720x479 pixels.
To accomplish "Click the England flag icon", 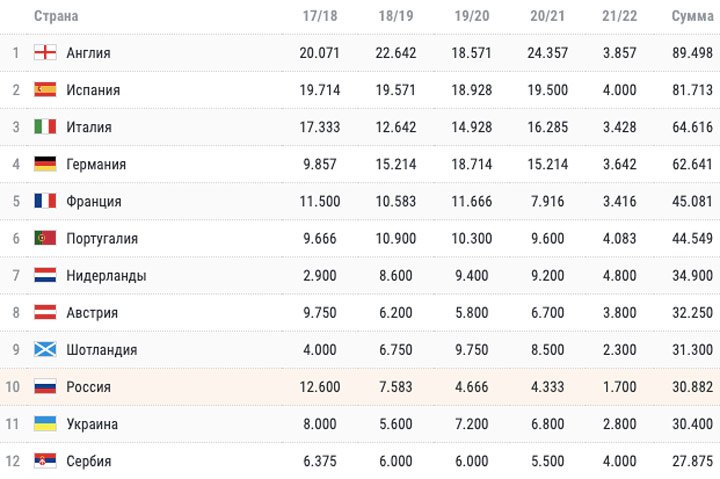I will tap(45, 53).
